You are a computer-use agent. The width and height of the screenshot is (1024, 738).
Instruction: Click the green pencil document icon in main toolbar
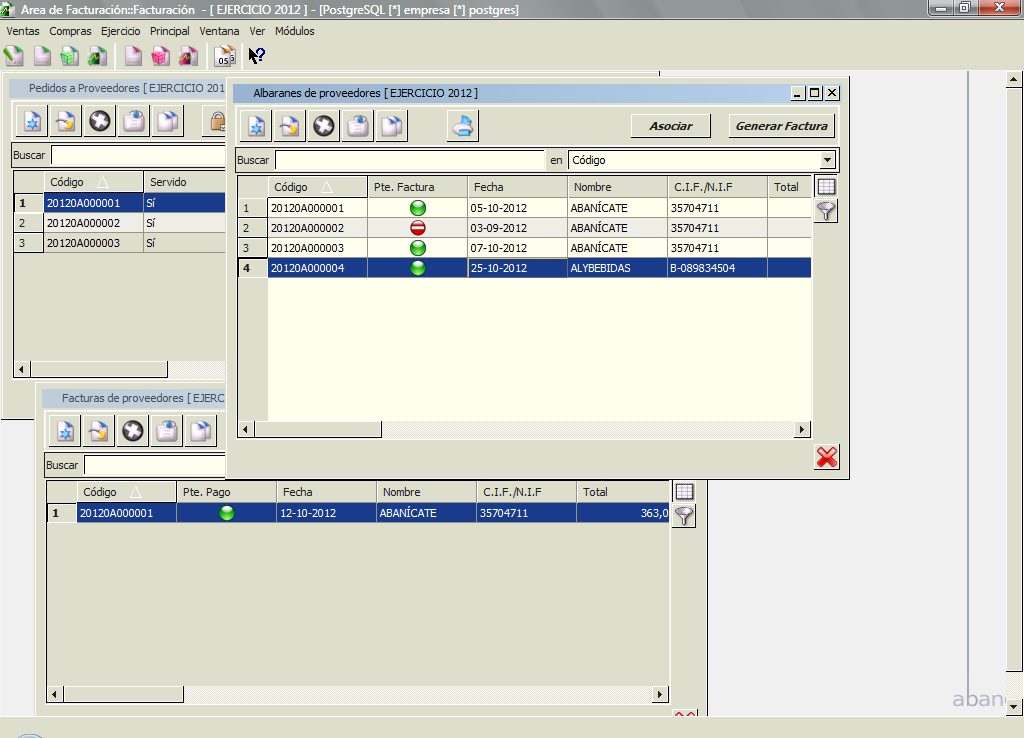tap(14, 56)
